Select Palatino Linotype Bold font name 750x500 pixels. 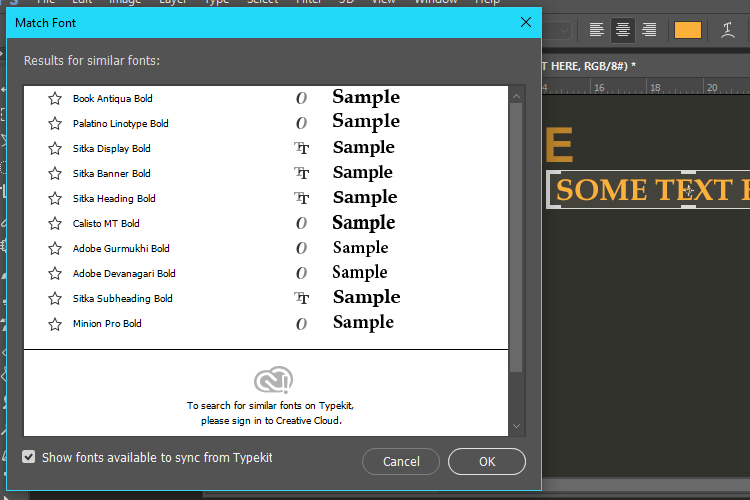point(121,123)
